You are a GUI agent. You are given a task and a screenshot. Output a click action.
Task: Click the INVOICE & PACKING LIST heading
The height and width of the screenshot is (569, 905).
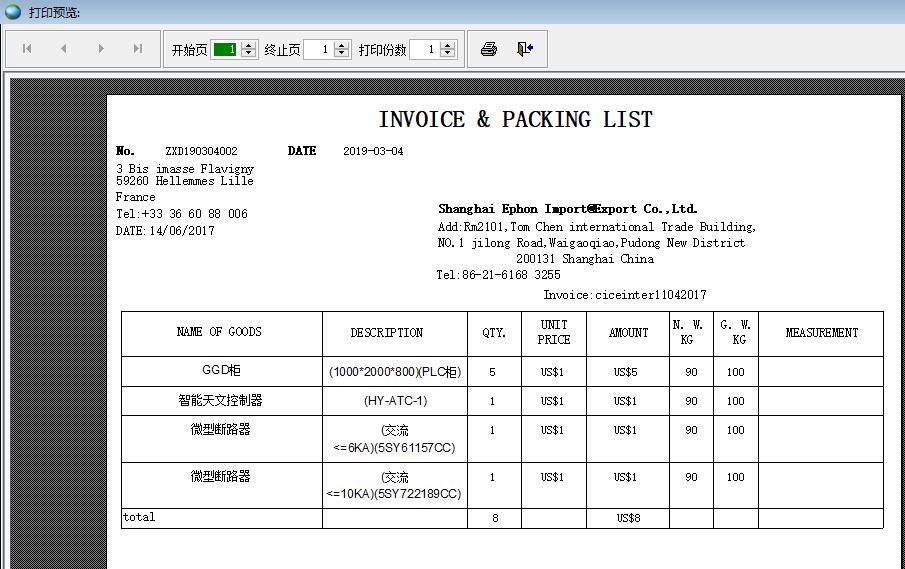point(515,120)
